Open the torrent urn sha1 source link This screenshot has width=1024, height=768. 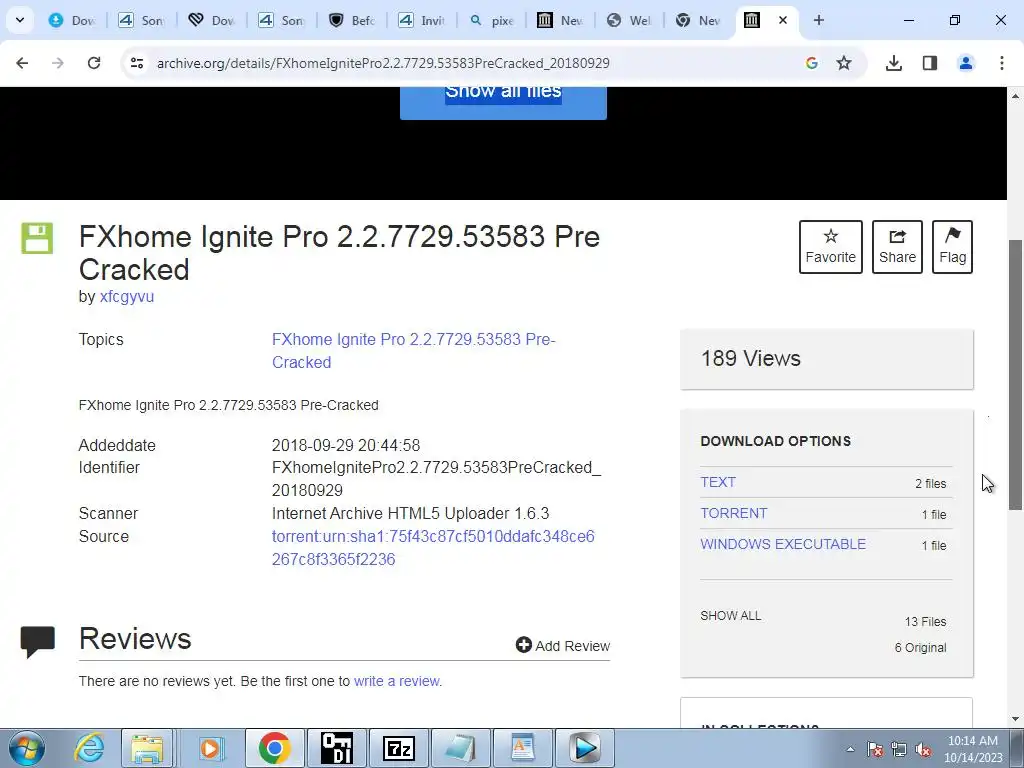433,547
